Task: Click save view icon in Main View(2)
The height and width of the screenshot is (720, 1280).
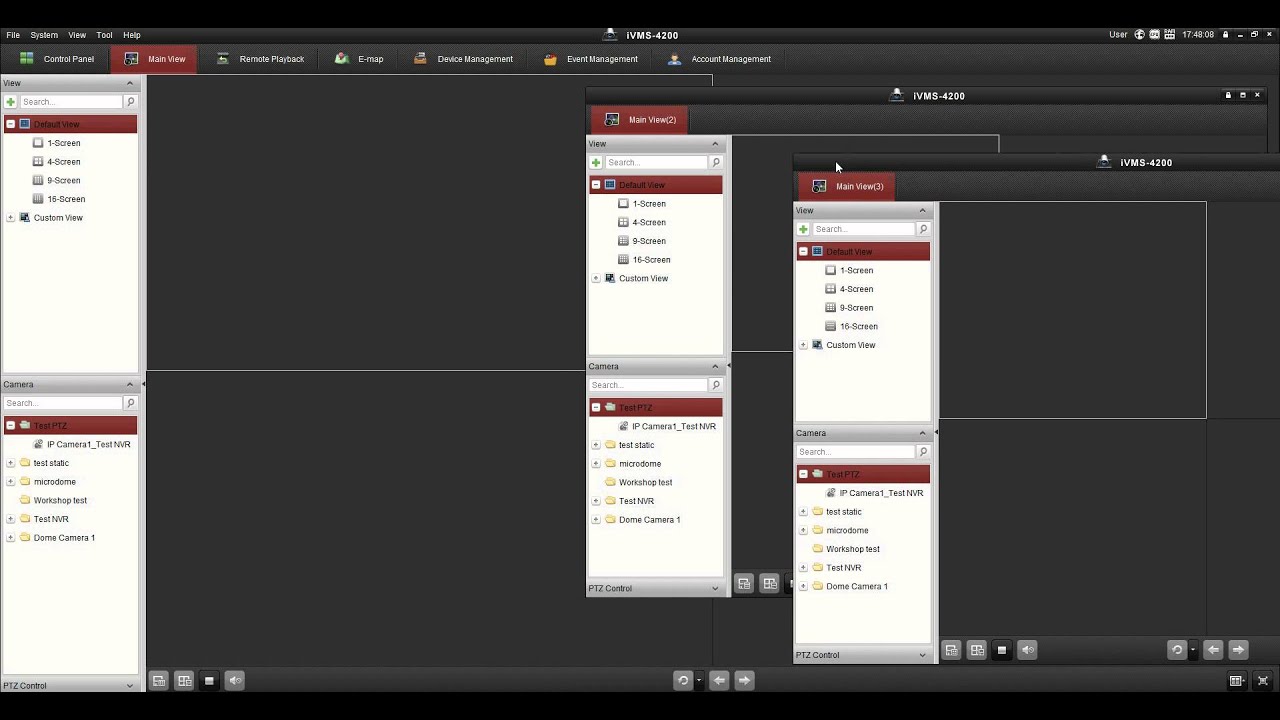Action: coord(744,584)
